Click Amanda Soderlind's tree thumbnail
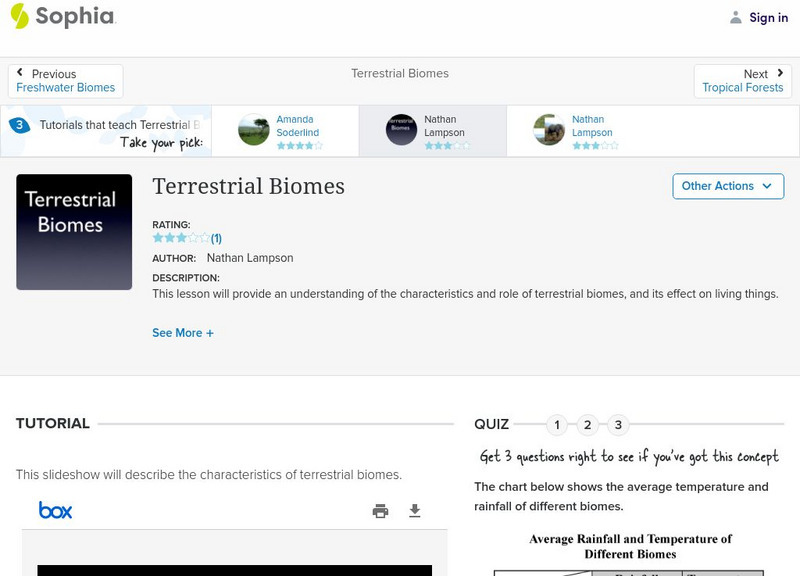 coord(254,130)
